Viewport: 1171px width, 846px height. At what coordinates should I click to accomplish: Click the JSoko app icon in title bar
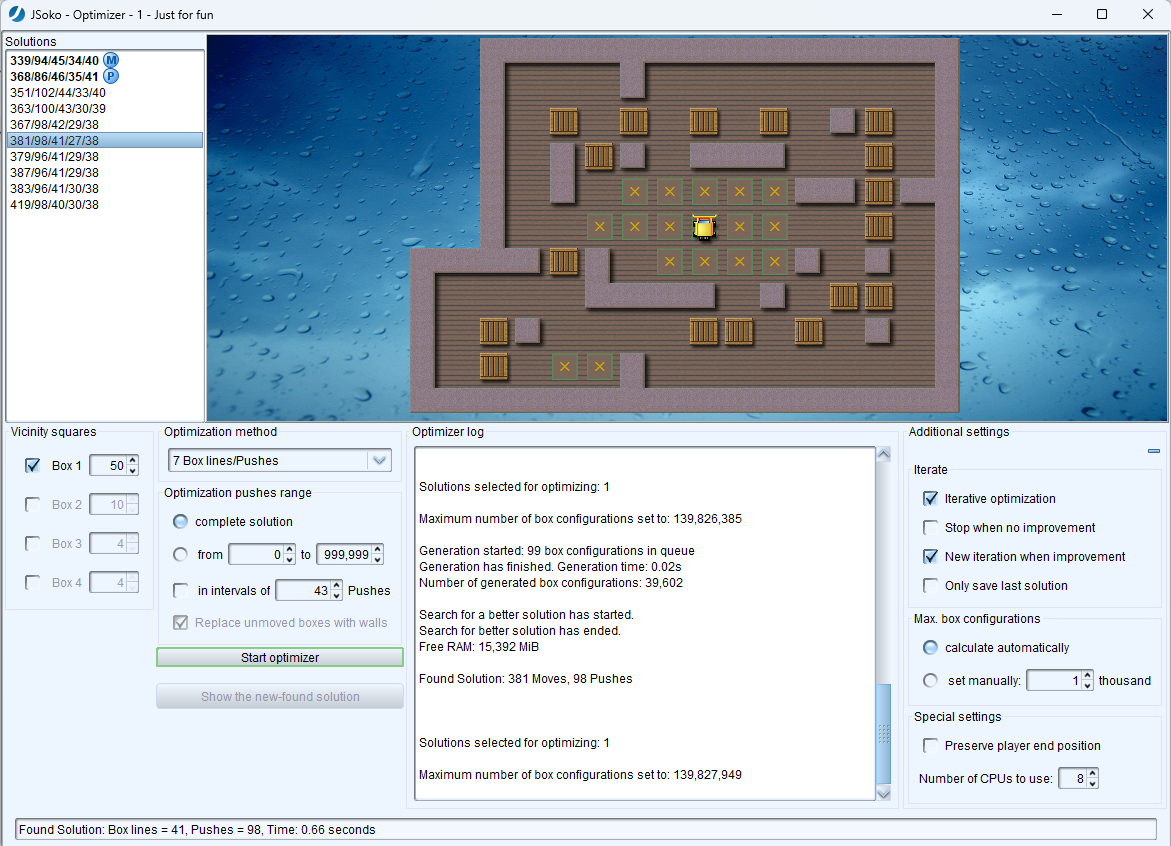coord(16,14)
